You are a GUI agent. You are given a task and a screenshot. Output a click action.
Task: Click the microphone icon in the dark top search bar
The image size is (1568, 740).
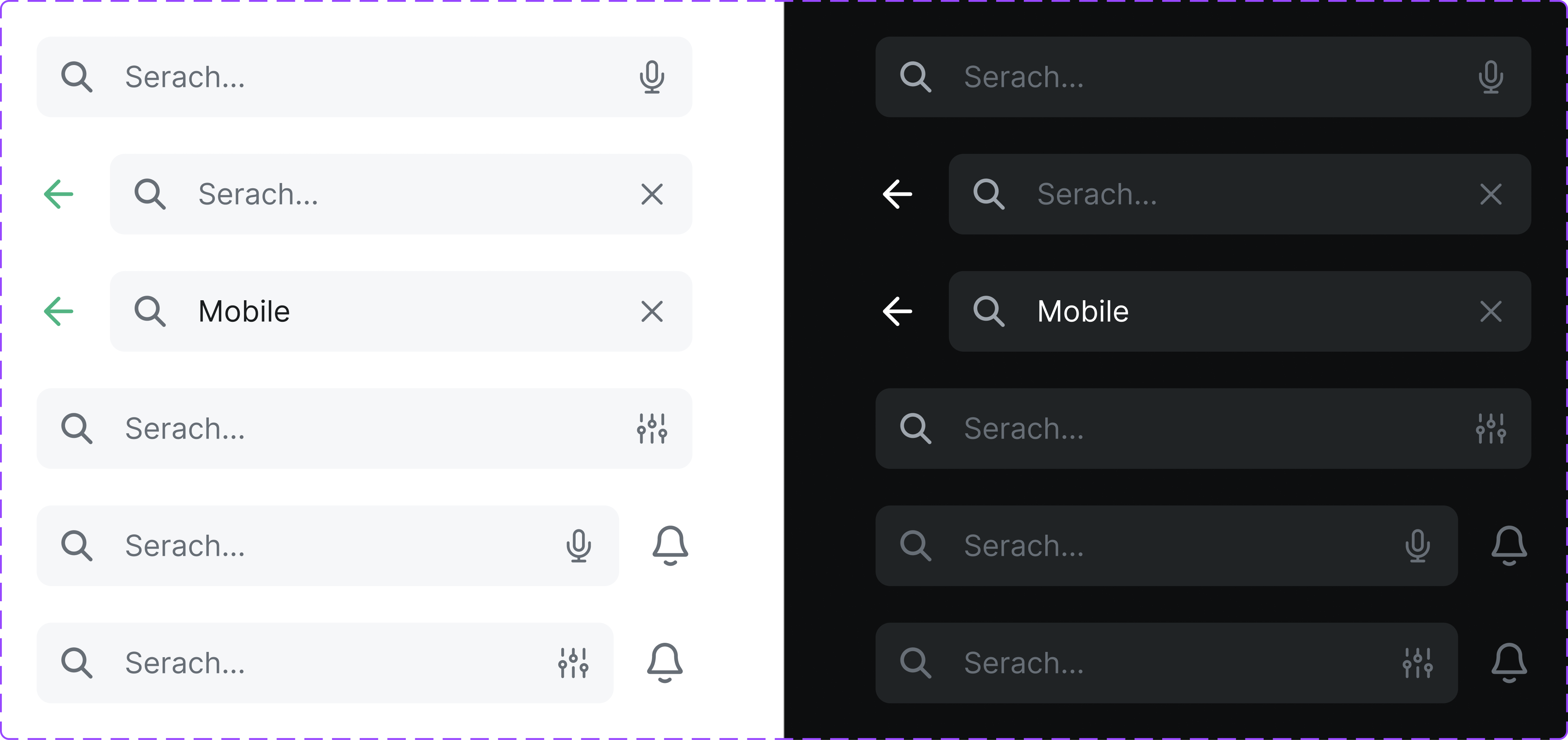tap(1491, 77)
